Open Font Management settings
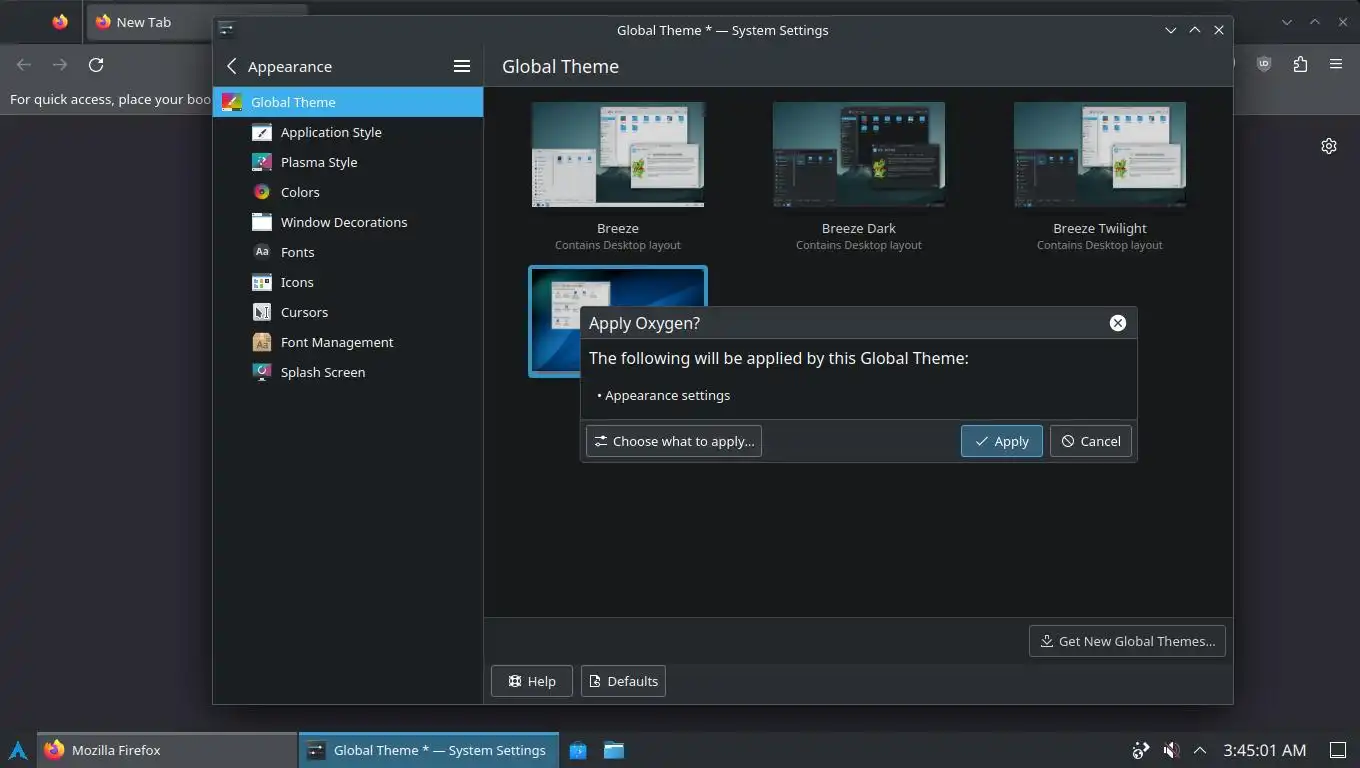 tap(348, 342)
